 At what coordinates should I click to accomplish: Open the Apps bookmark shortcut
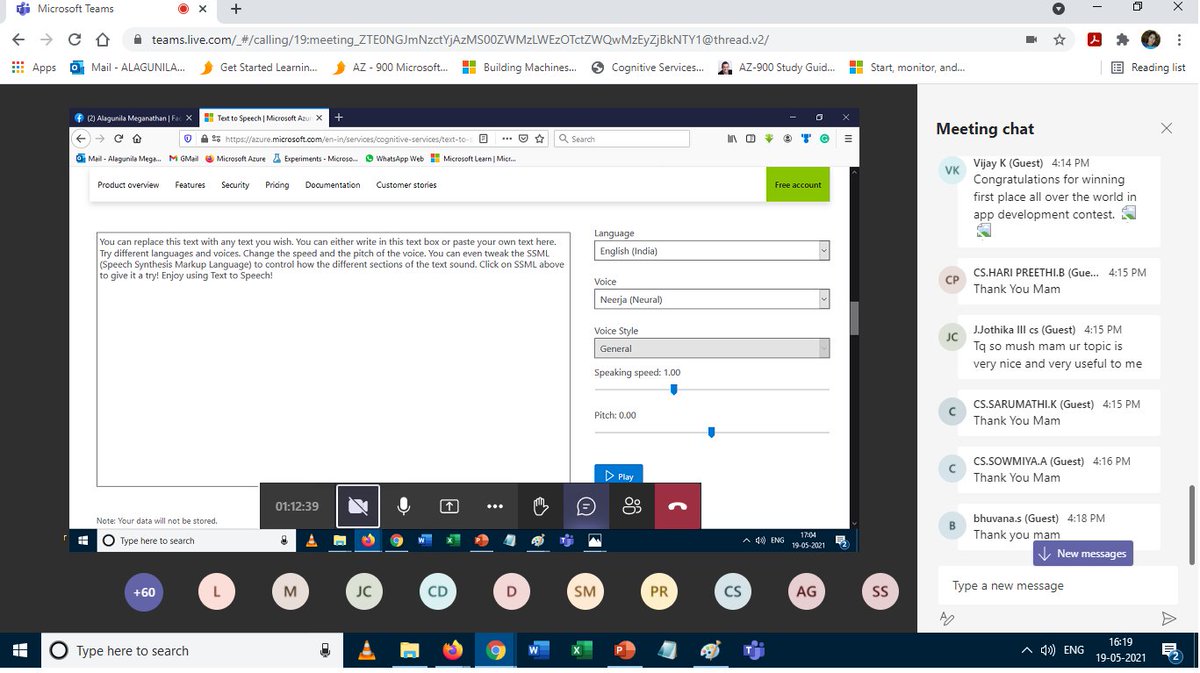tap(33, 67)
